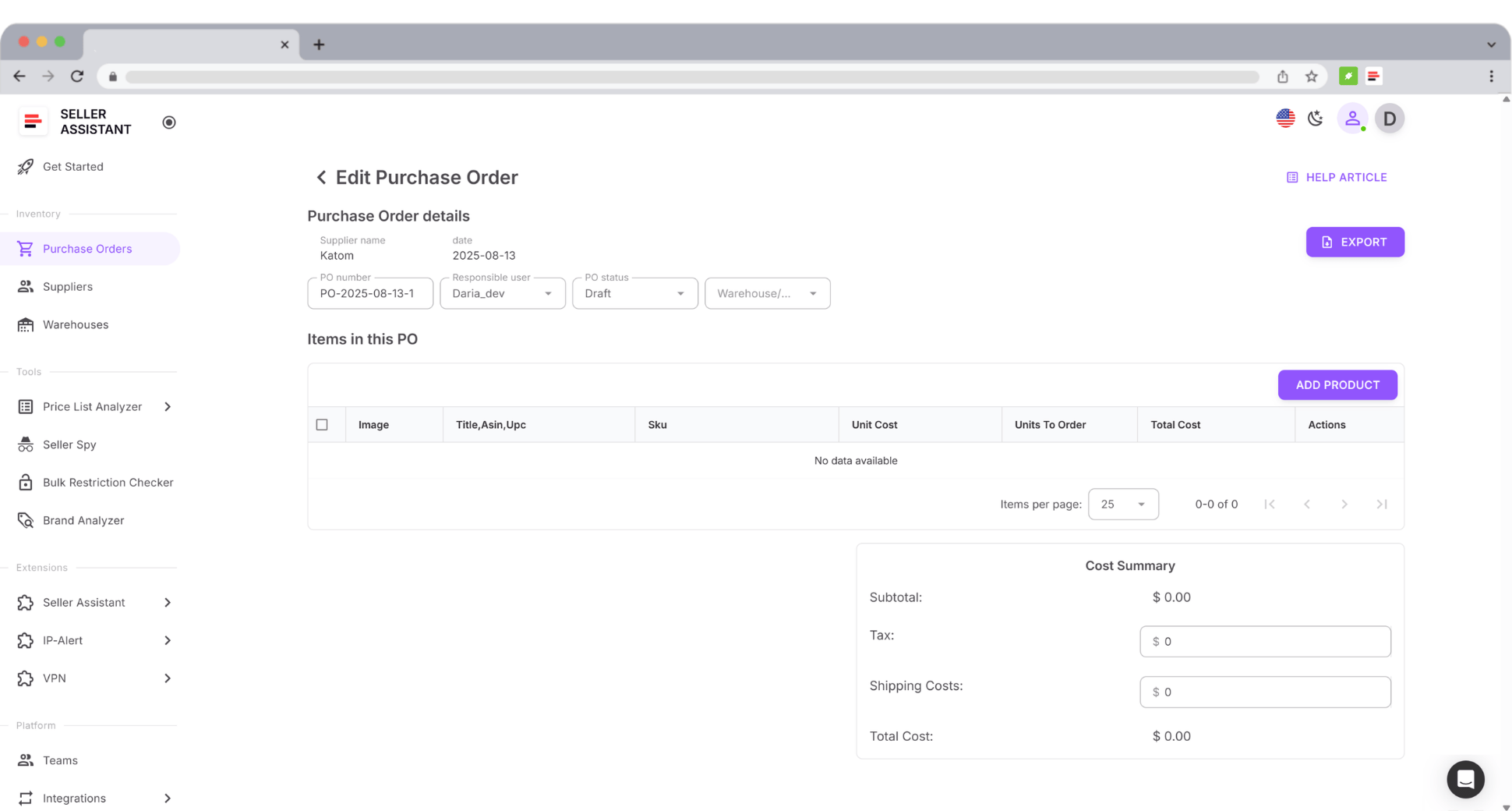
Task: Click the Seller Assistant extension puzzle icon
Action: pos(26,602)
